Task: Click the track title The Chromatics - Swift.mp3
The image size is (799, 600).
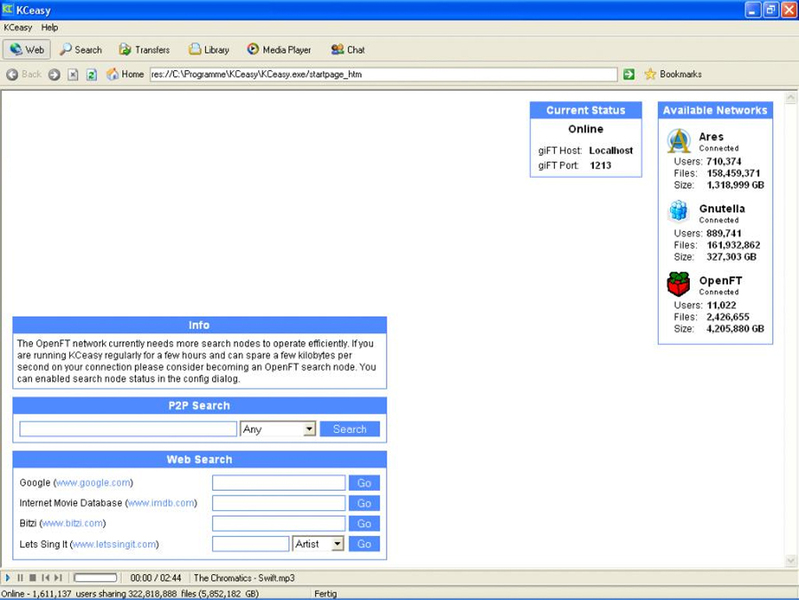Action: [x=244, y=578]
